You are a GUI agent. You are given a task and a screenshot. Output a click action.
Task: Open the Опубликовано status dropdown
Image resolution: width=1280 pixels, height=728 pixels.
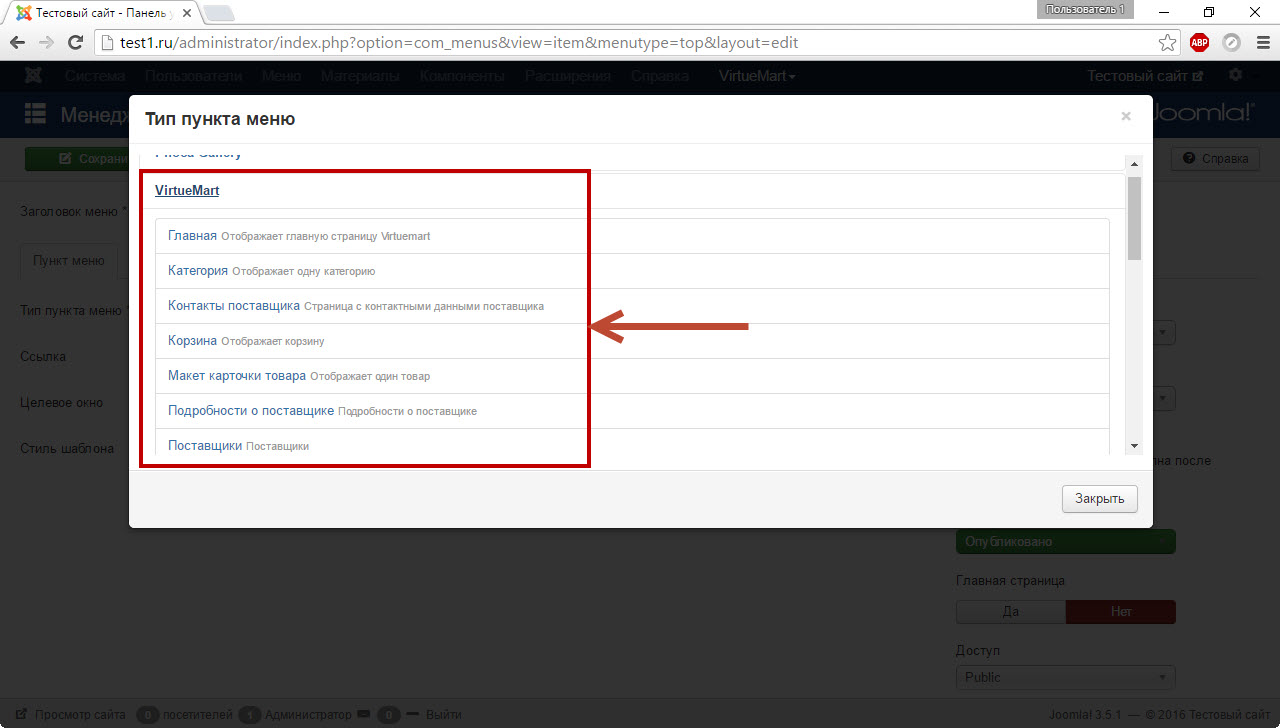point(1065,541)
